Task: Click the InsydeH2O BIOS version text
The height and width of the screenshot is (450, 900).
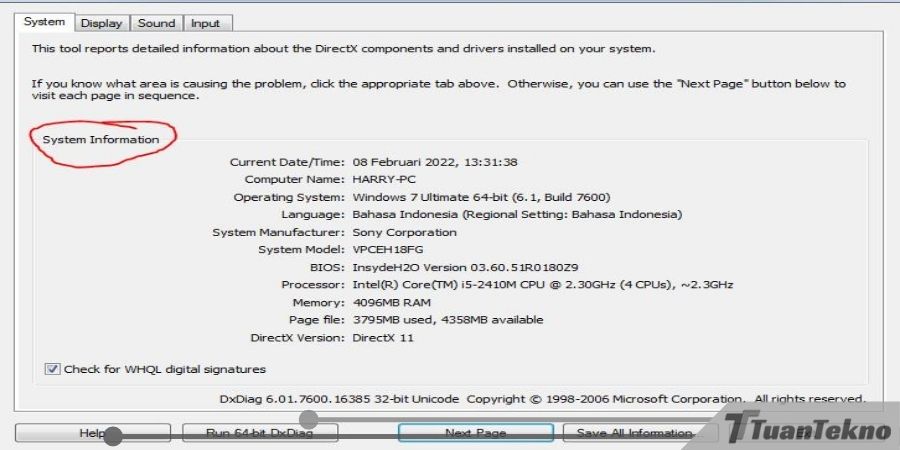Action: coord(465,267)
